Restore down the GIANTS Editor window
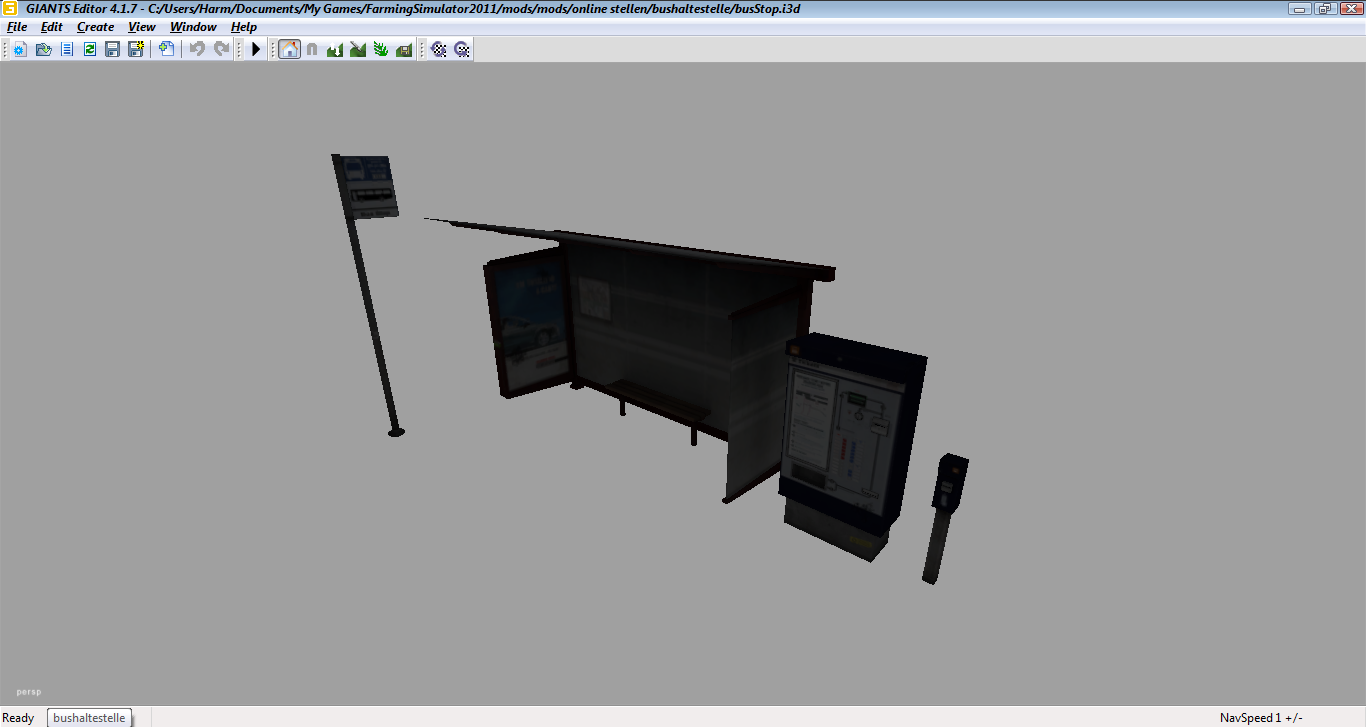 [1324, 9]
